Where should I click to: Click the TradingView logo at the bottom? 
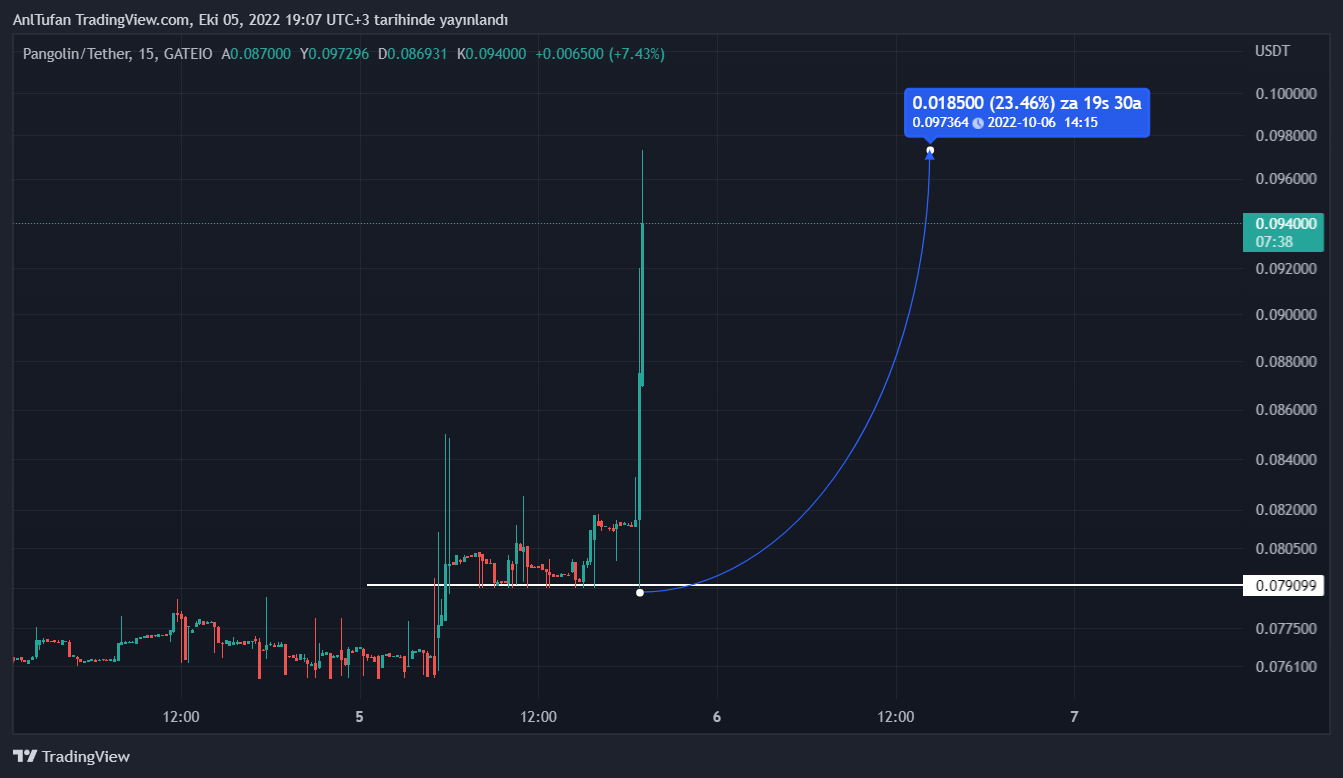[71, 757]
